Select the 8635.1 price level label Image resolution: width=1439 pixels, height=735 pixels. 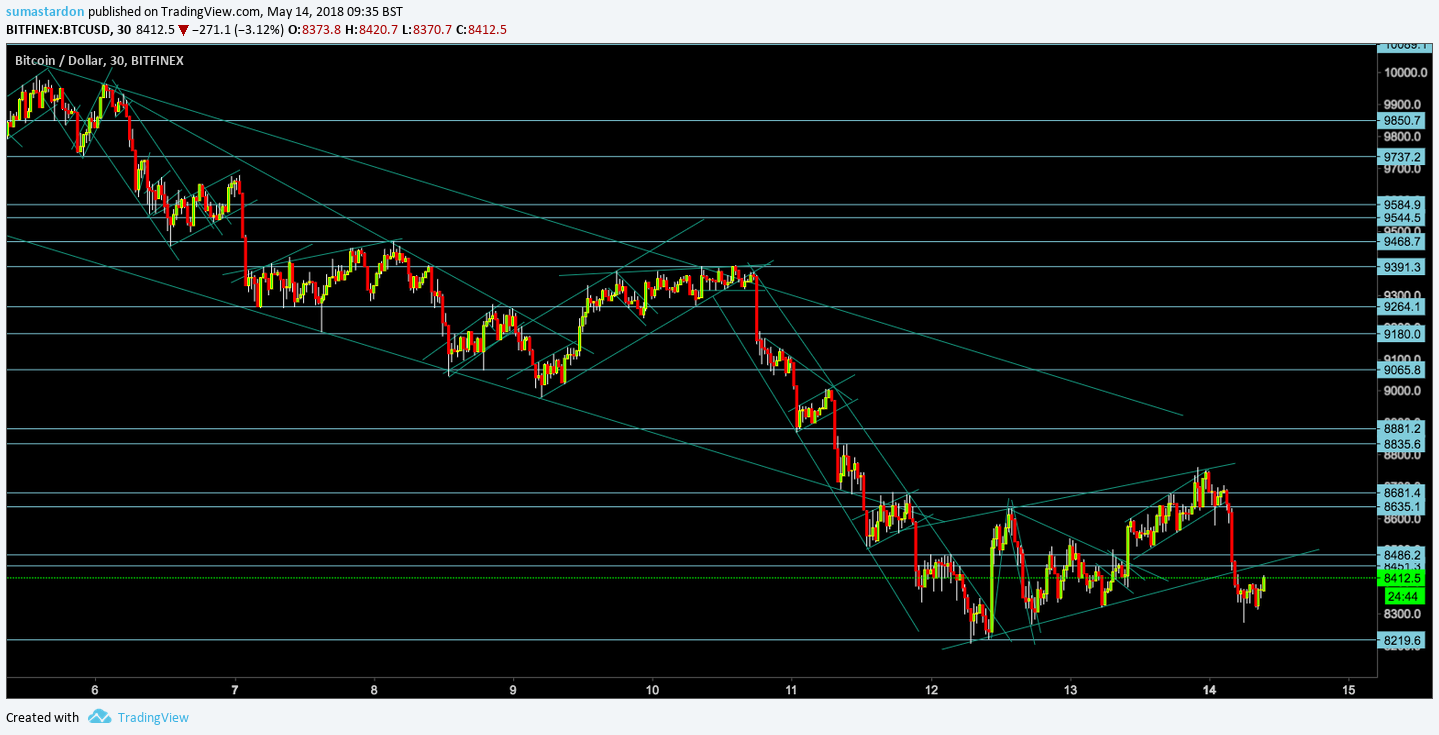[1400, 507]
